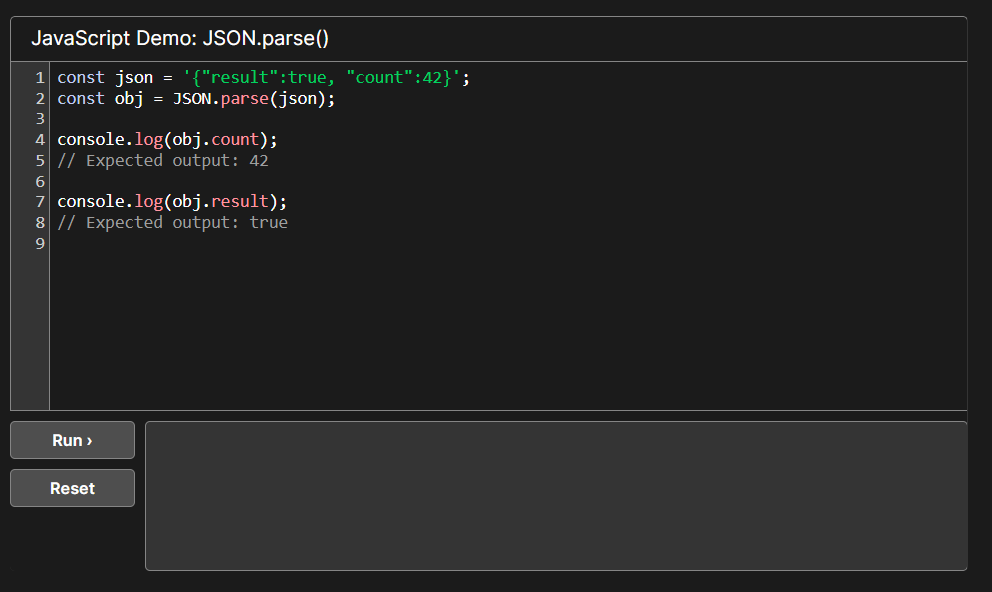Click the comment 'Expected output: true'
Screen dimensions: 992x592
coord(173,223)
